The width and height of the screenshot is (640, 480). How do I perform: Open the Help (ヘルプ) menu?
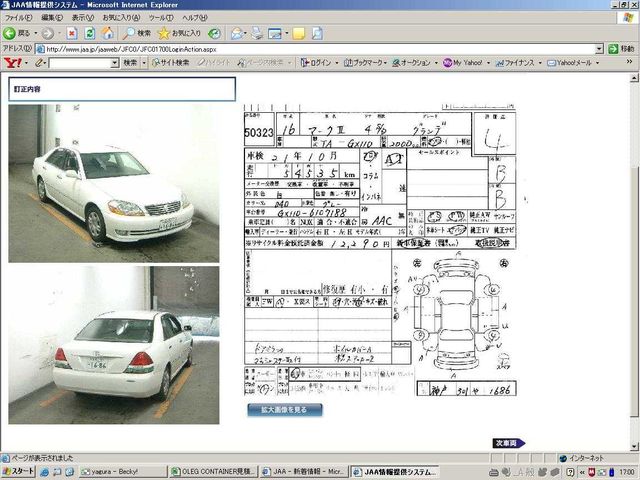(x=195, y=18)
